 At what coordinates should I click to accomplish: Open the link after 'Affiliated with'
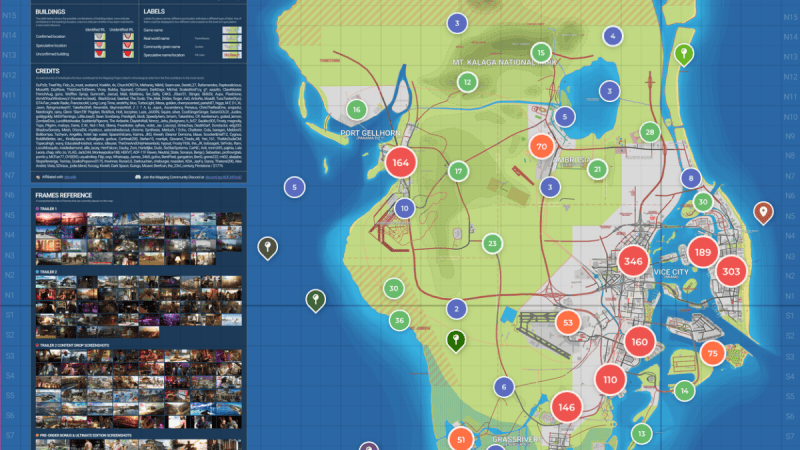[70, 178]
